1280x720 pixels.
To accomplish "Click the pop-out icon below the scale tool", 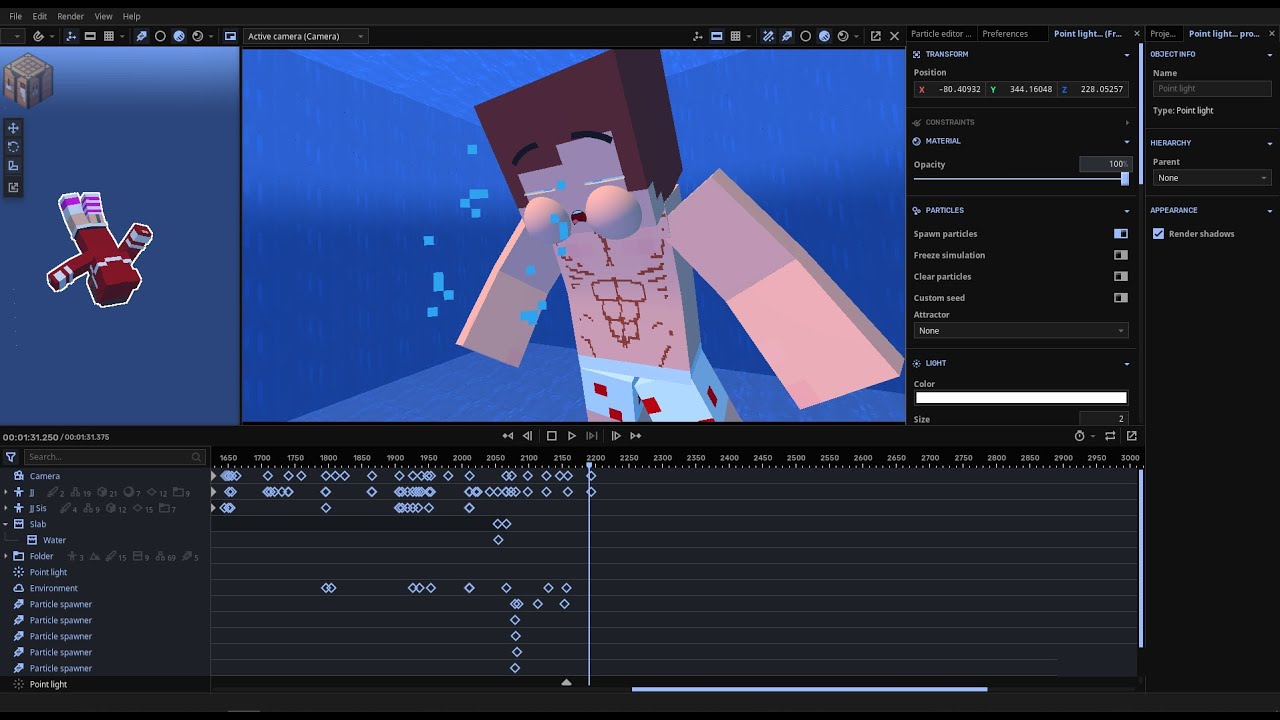I will point(13,187).
